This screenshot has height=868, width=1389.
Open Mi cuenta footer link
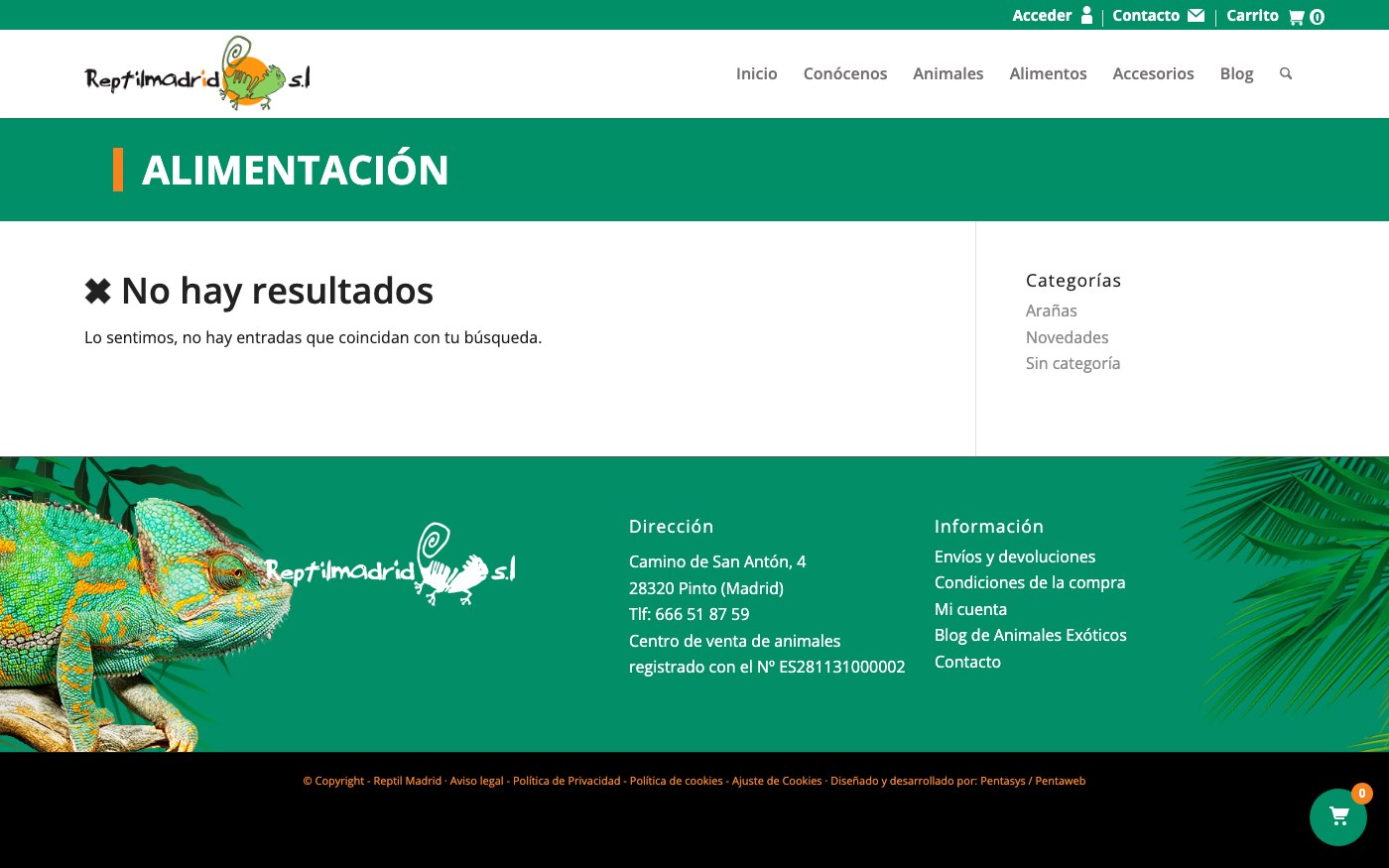point(970,609)
